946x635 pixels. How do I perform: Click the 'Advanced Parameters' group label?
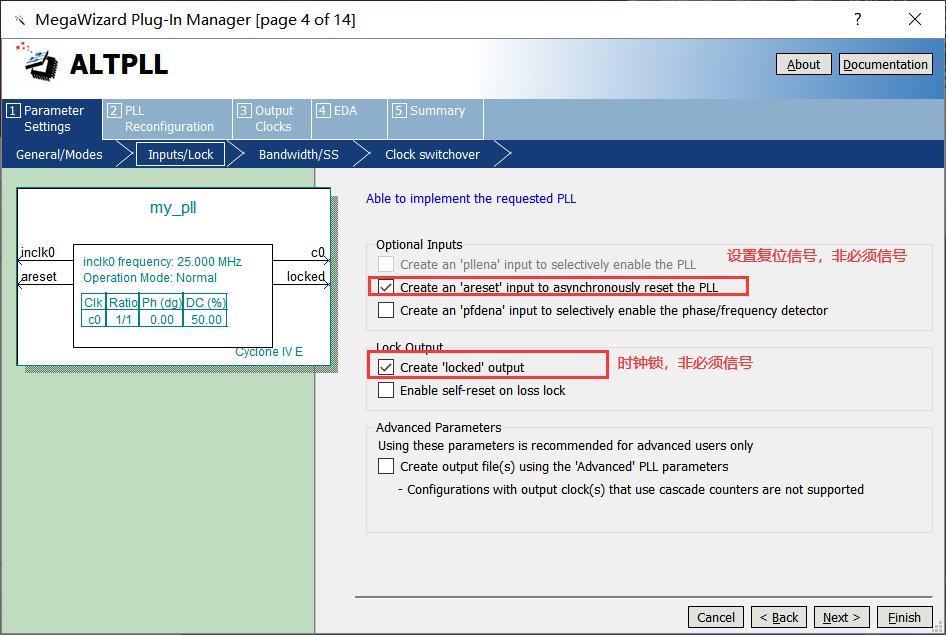(439, 428)
